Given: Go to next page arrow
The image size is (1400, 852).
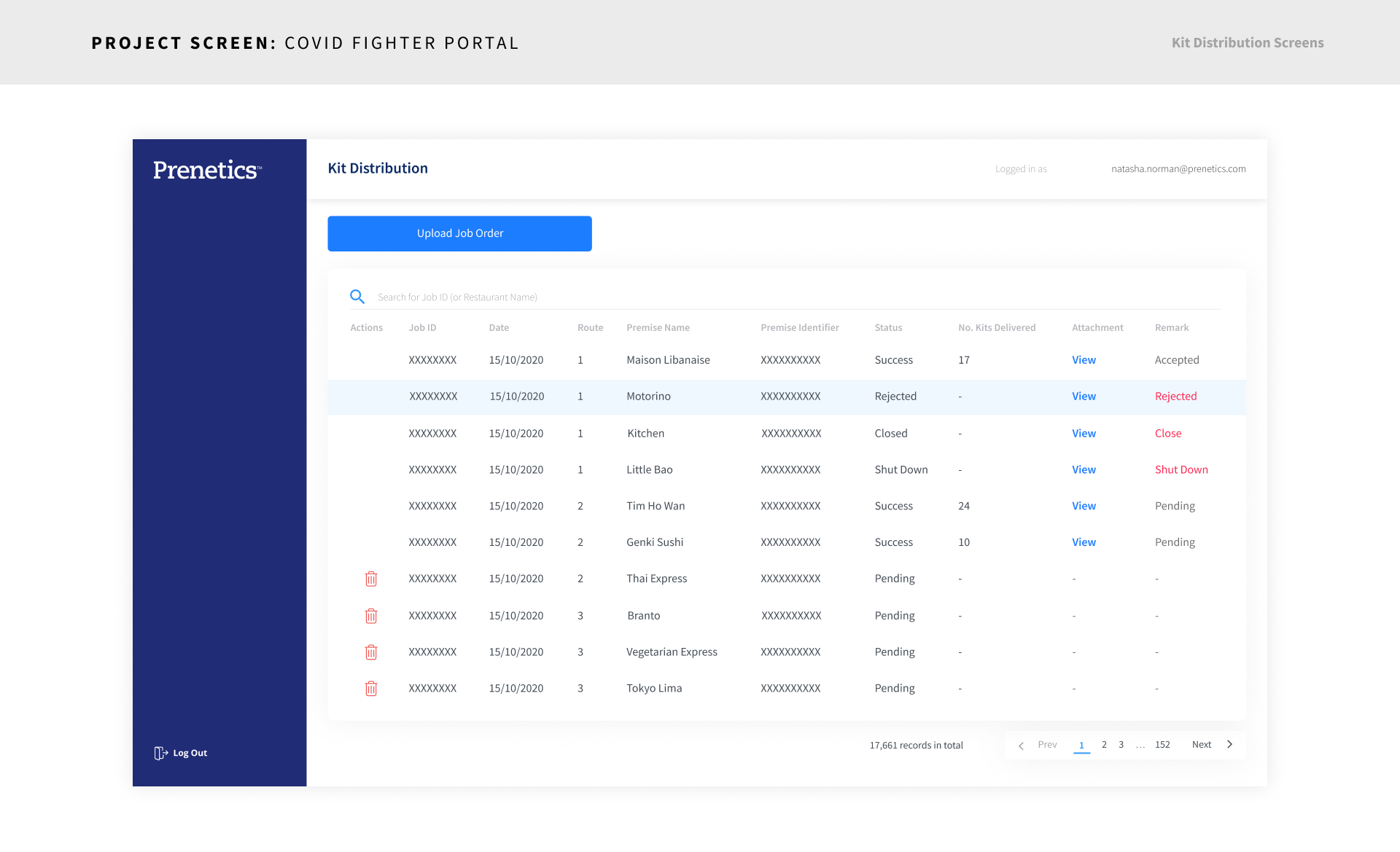Looking at the screenshot, I should [x=1229, y=744].
